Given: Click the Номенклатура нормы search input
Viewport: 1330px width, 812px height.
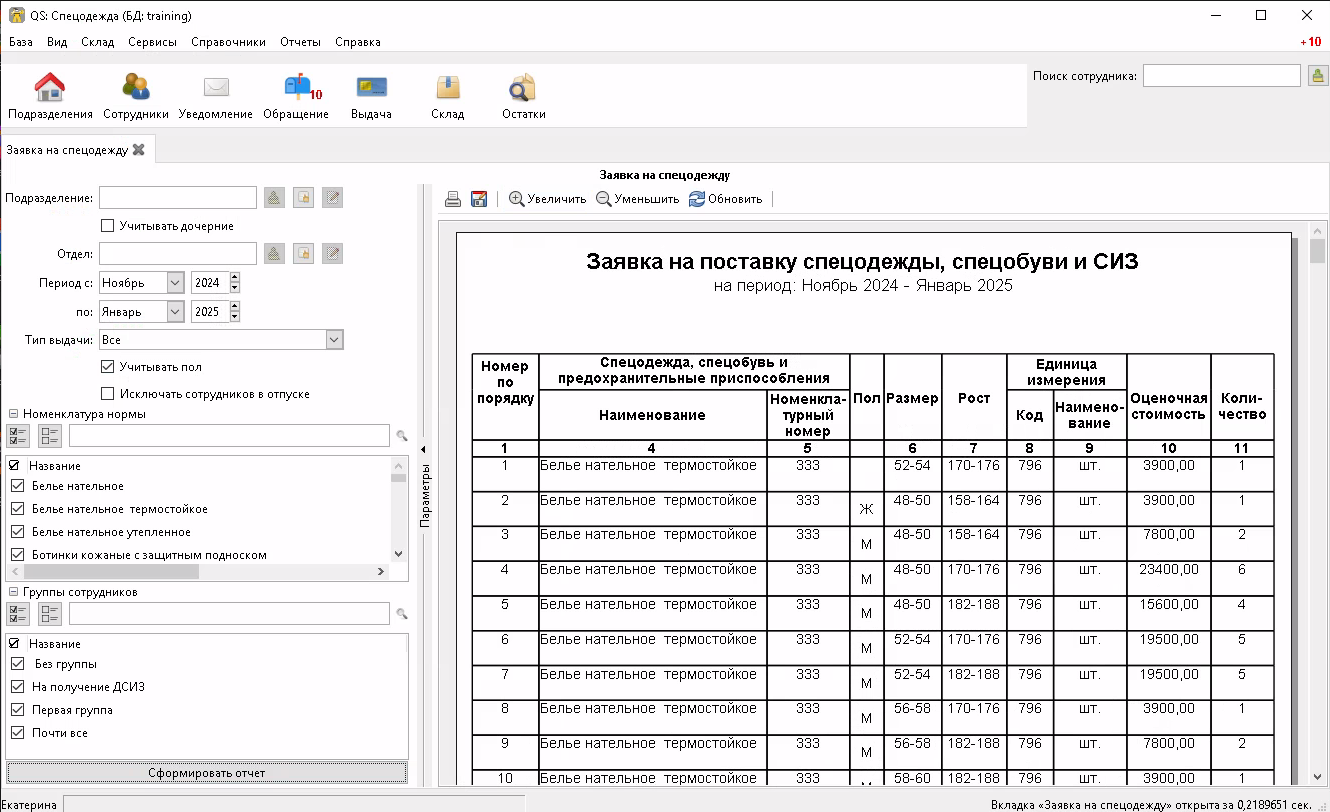Looking at the screenshot, I should pos(229,436).
